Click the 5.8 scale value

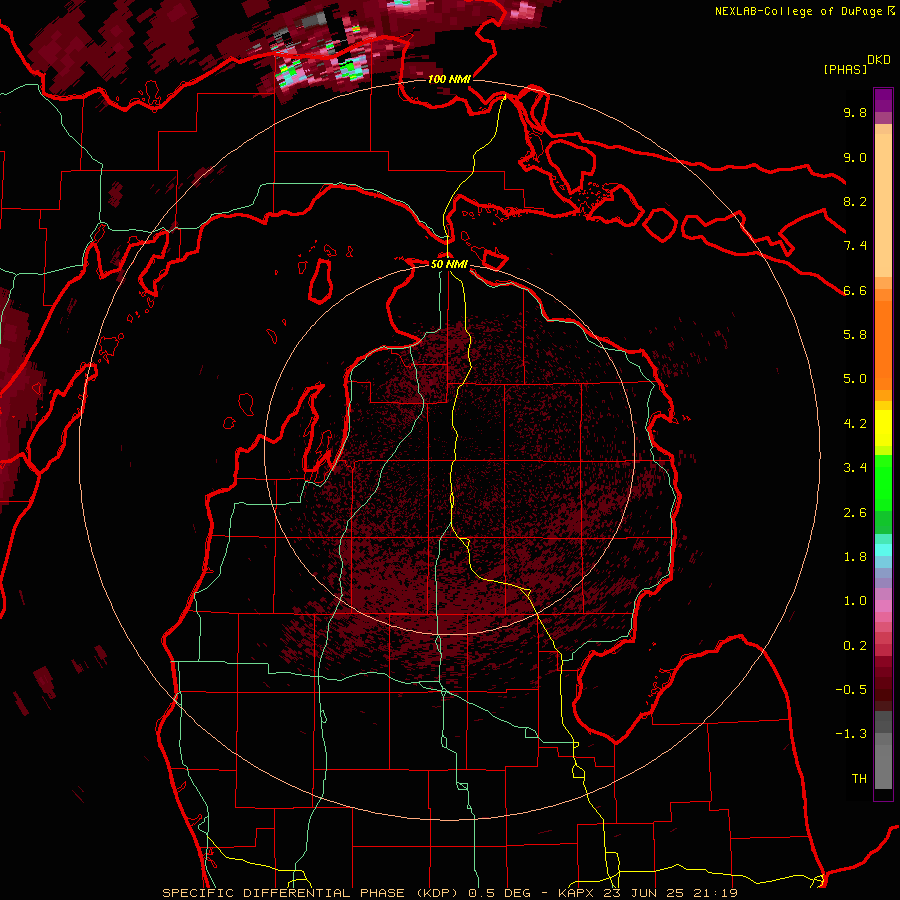tap(855, 335)
